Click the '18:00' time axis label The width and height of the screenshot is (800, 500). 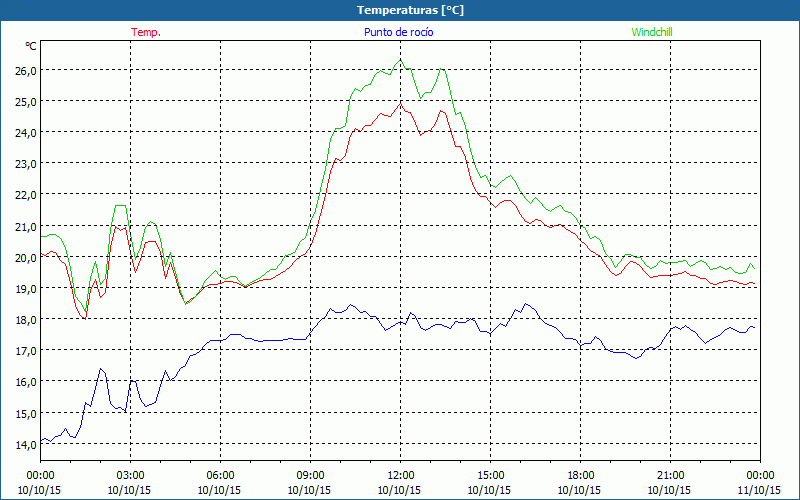pos(581,476)
